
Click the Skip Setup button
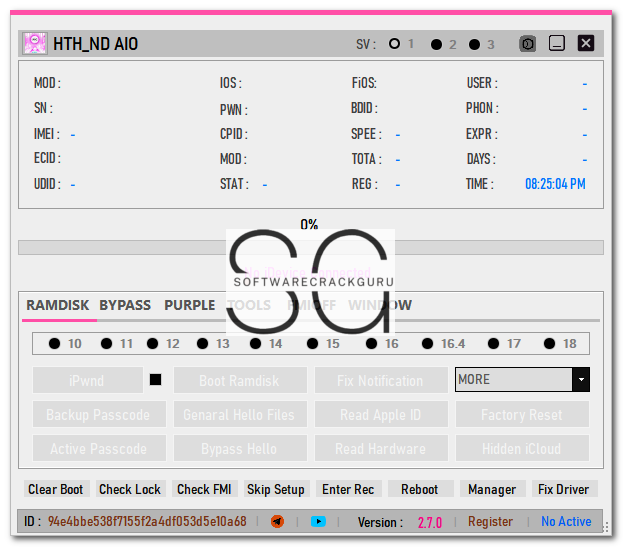click(x=276, y=489)
